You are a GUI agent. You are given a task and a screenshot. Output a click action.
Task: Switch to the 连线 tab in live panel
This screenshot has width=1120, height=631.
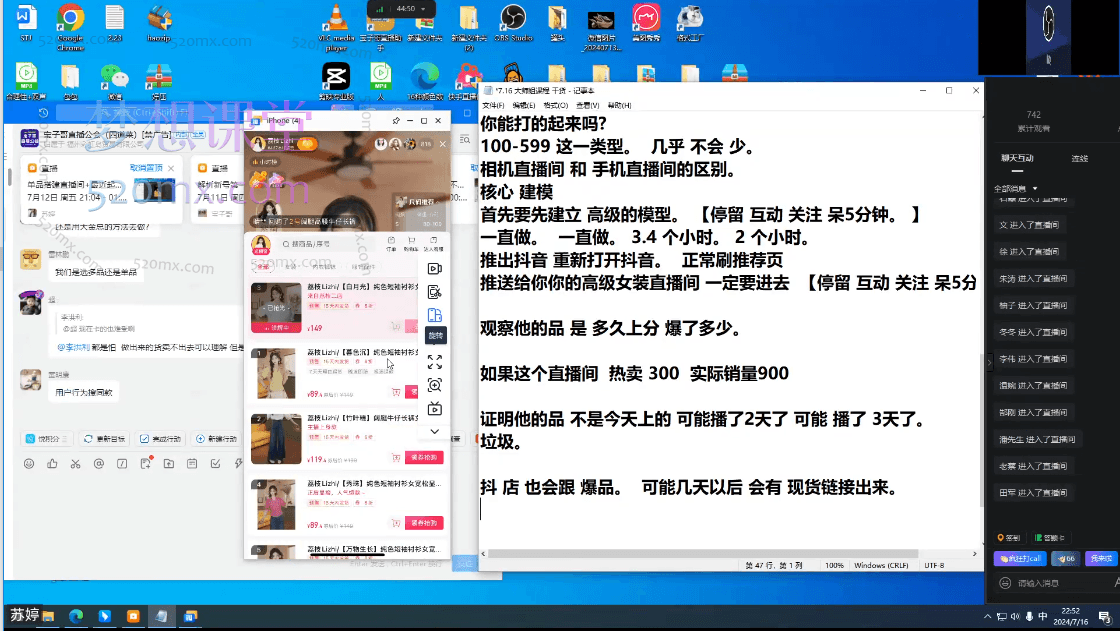(x=1080, y=158)
